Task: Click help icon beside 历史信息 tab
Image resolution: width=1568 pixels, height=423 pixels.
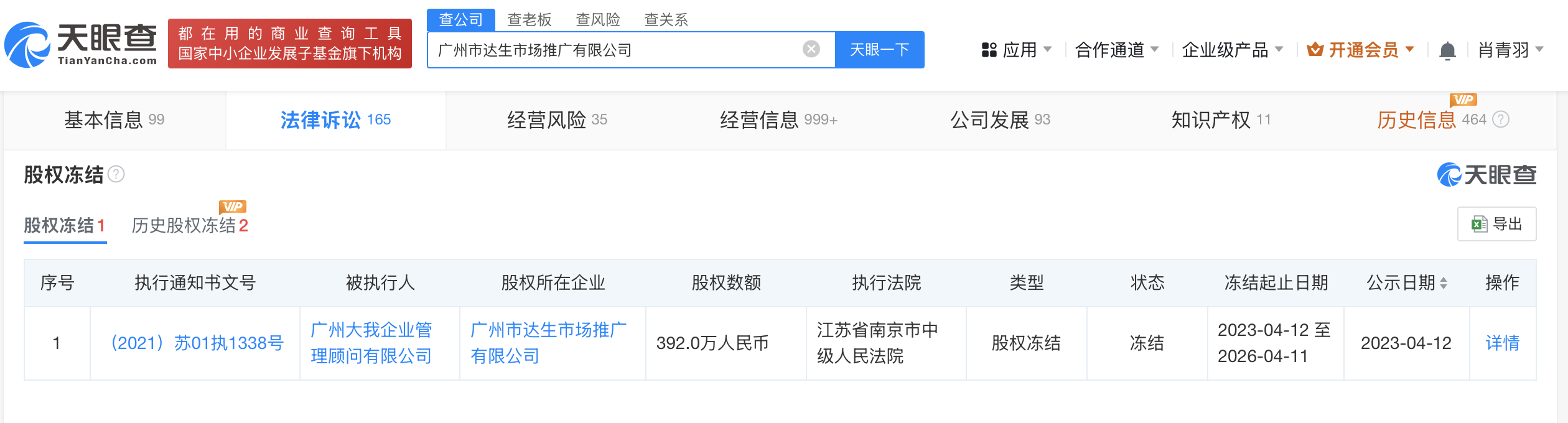Action: [1501, 119]
